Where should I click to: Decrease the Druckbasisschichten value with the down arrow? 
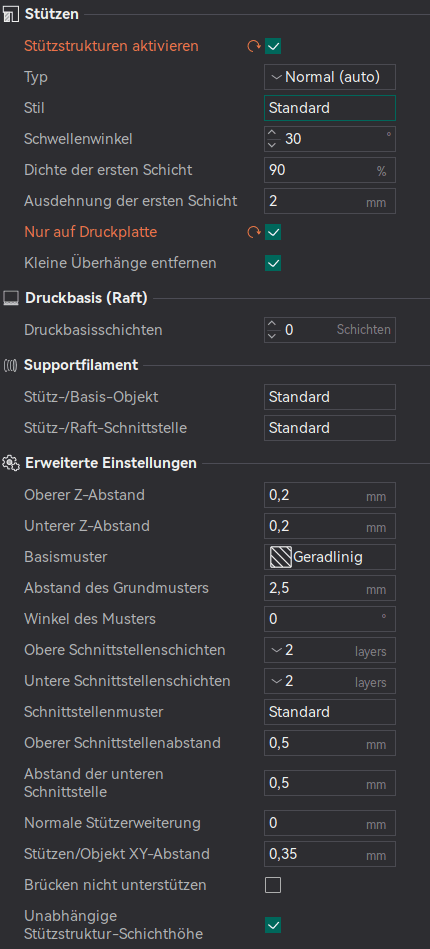[x=273, y=335]
